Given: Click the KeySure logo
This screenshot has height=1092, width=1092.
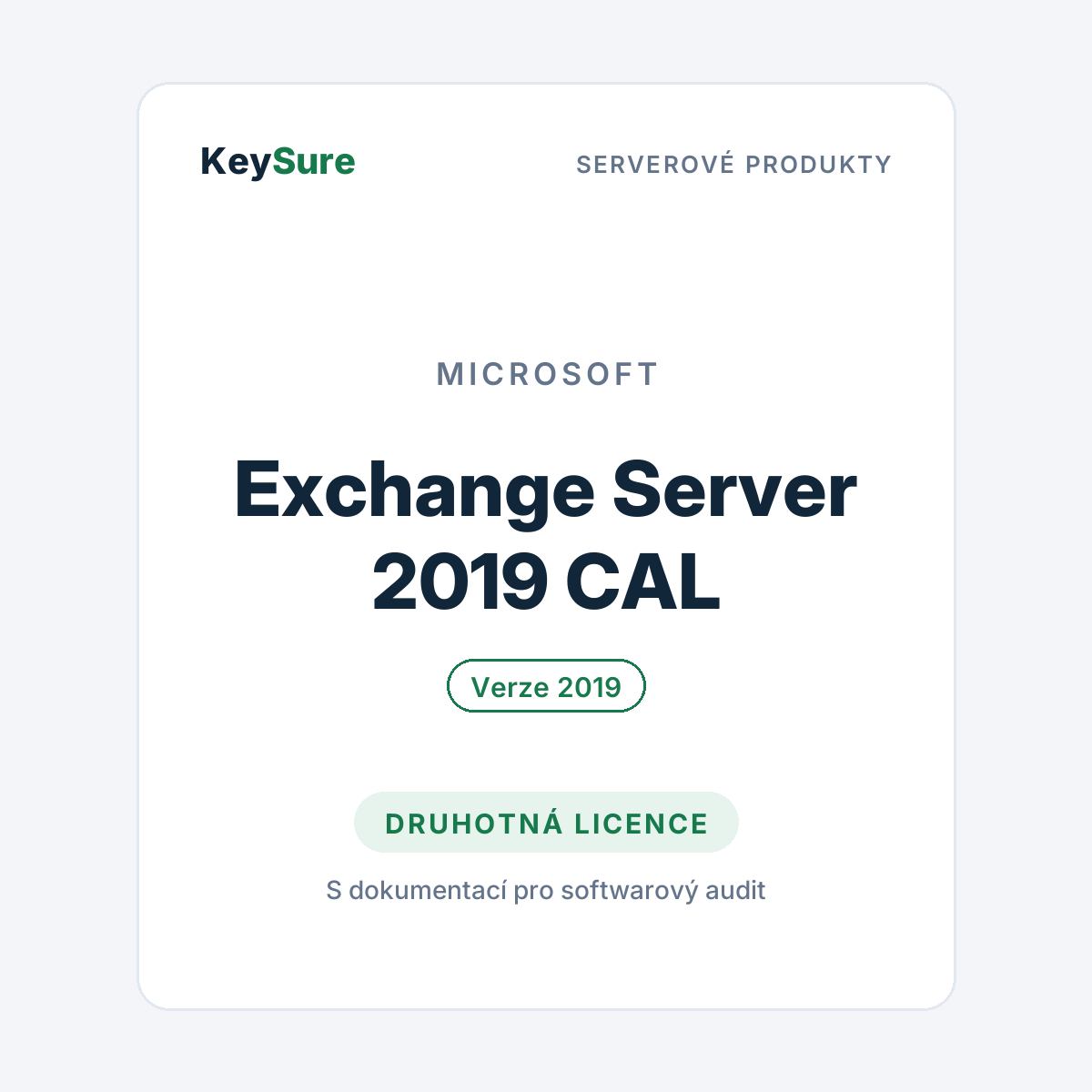Looking at the screenshot, I should pyautogui.click(x=278, y=163).
